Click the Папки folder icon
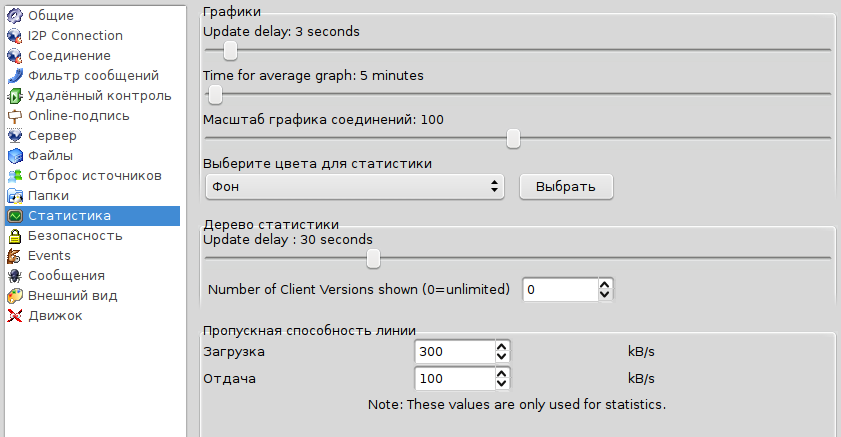 pyautogui.click(x=14, y=196)
